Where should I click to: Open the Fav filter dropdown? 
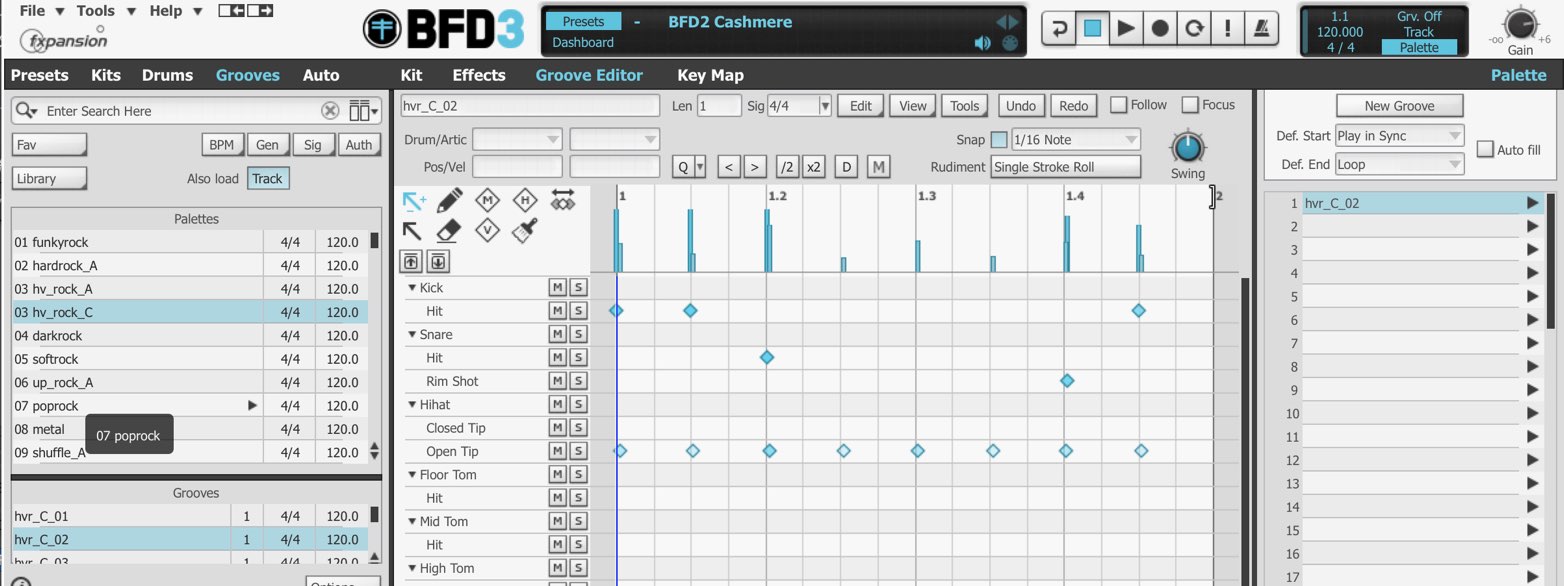tap(50, 145)
